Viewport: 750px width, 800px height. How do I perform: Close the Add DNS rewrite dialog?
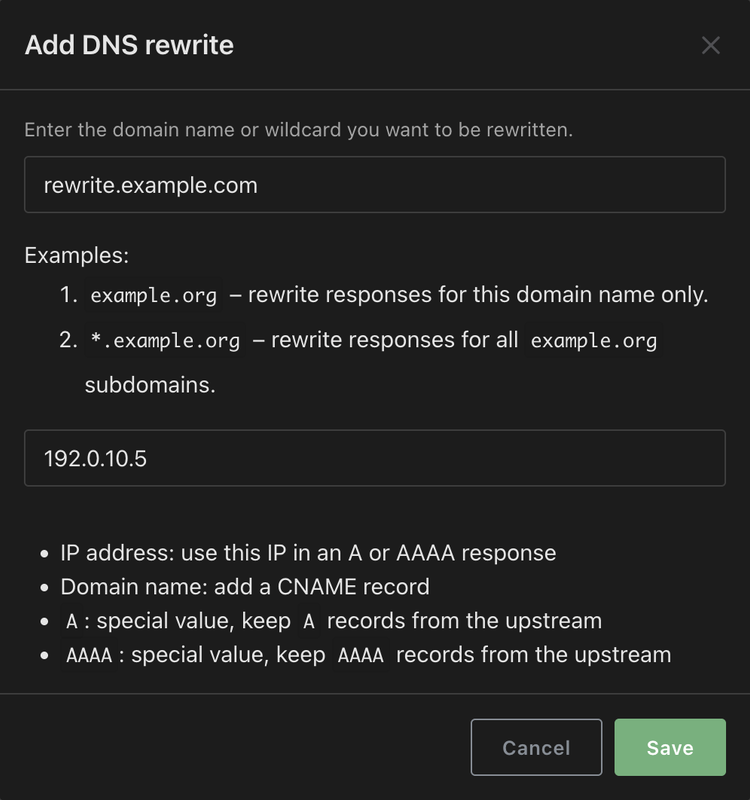coord(710,45)
